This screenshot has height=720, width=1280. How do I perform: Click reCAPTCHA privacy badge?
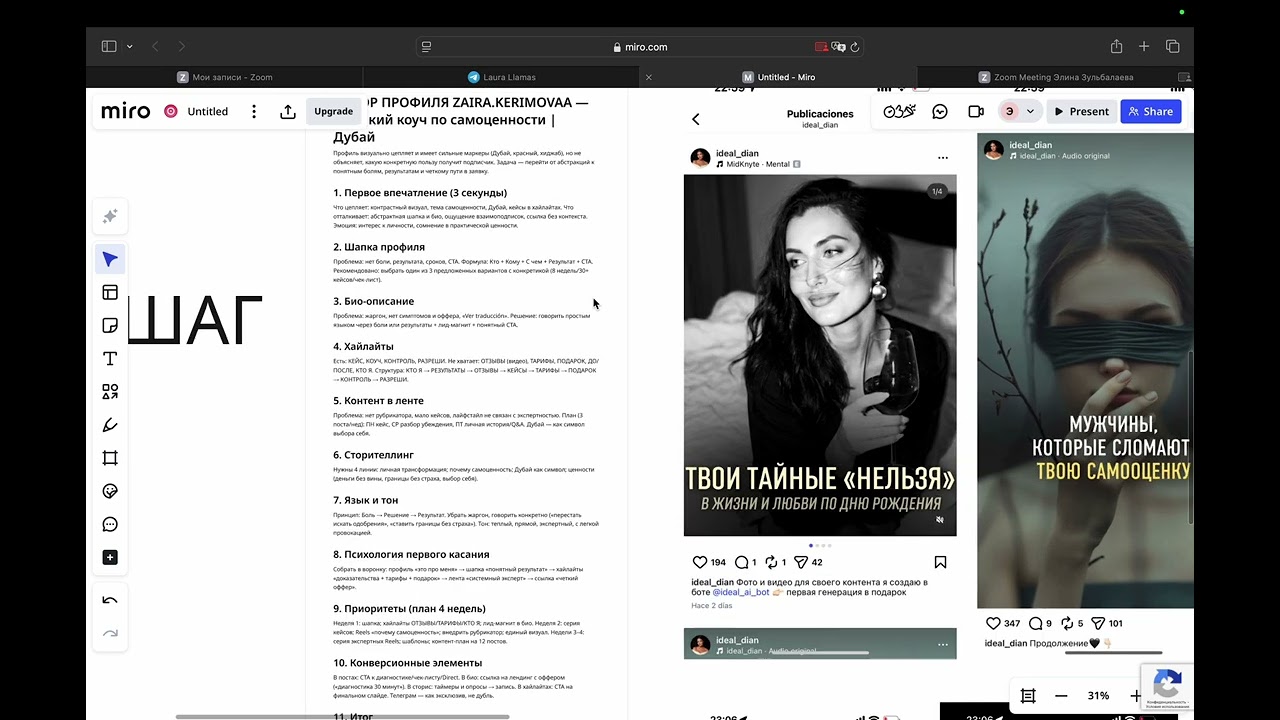point(1167,686)
